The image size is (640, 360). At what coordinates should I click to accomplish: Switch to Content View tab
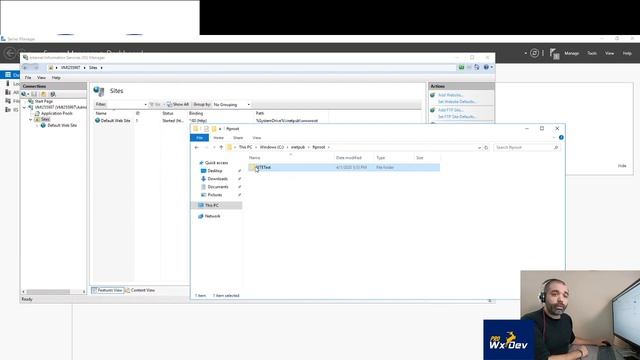(140, 290)
